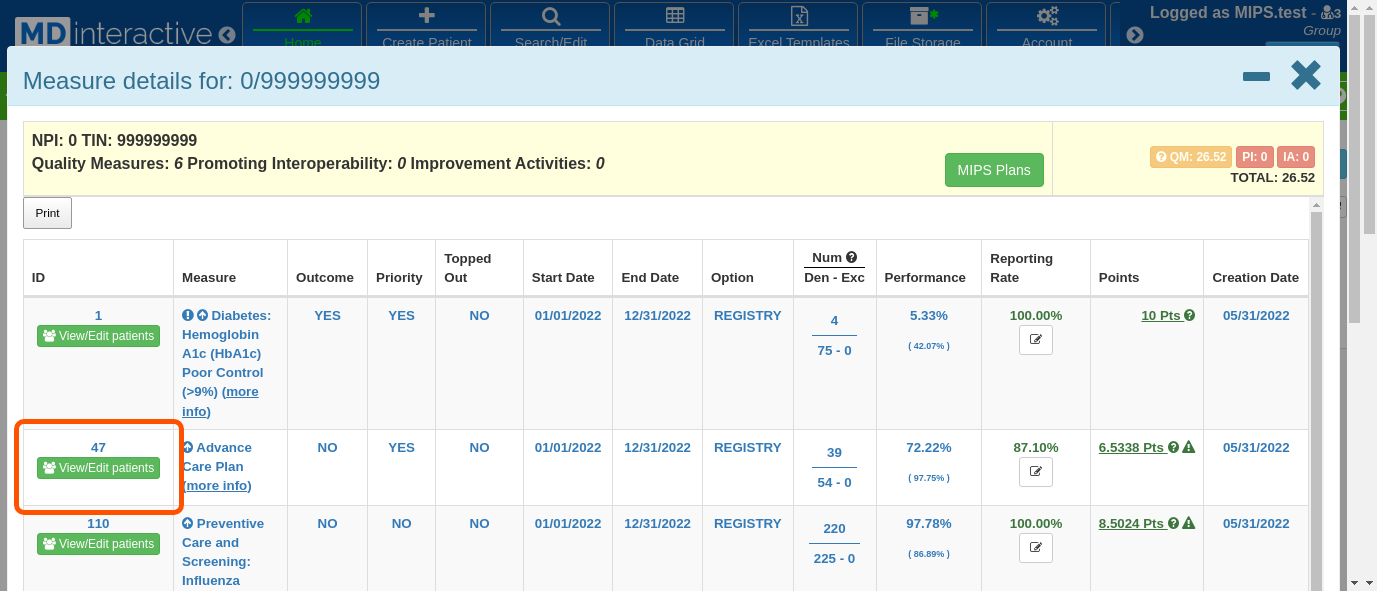Click help icon next to 10 Pts
The height and width of the screenshot is (591, 1377).
coord(1190,316)
